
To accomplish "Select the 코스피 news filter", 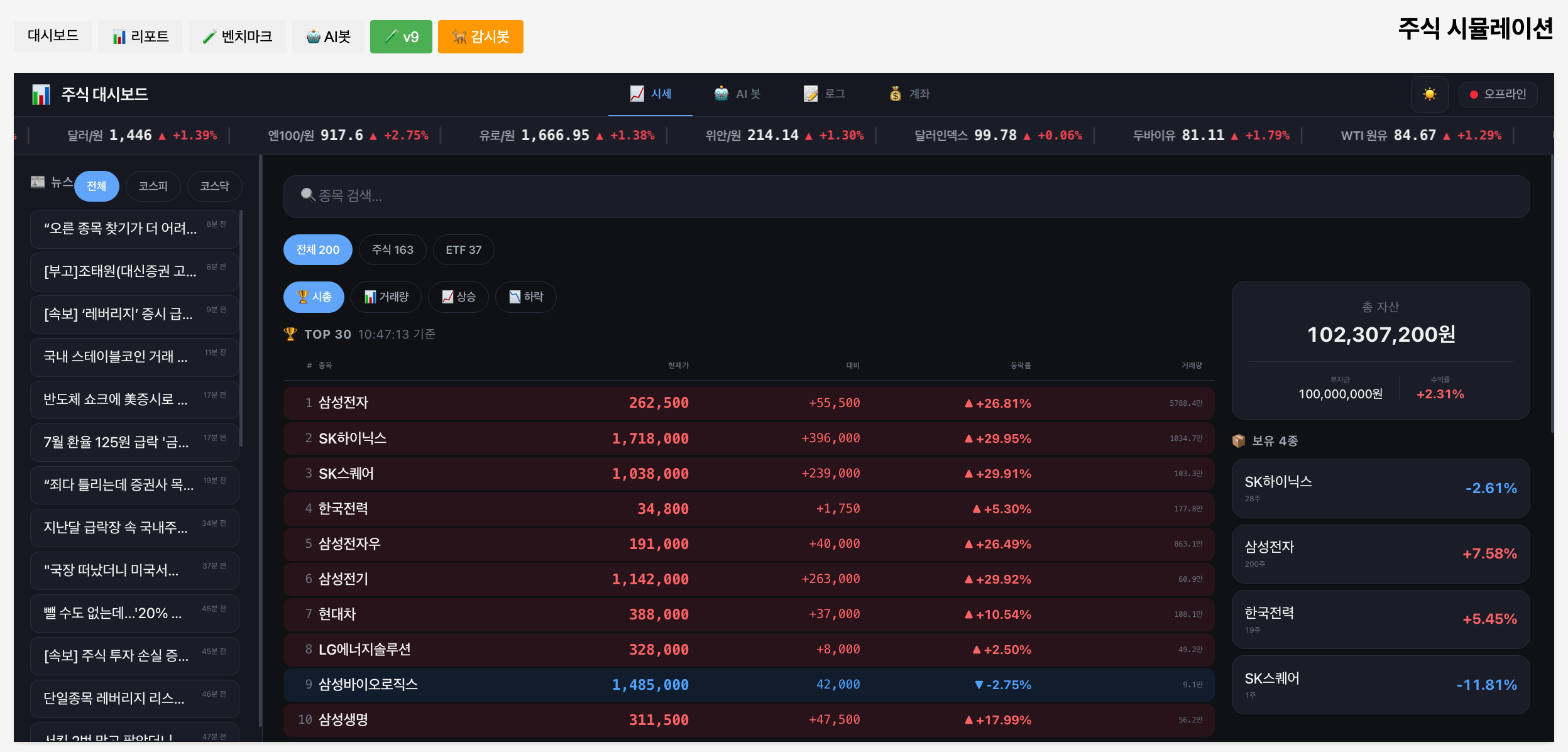I will [153, 186].
